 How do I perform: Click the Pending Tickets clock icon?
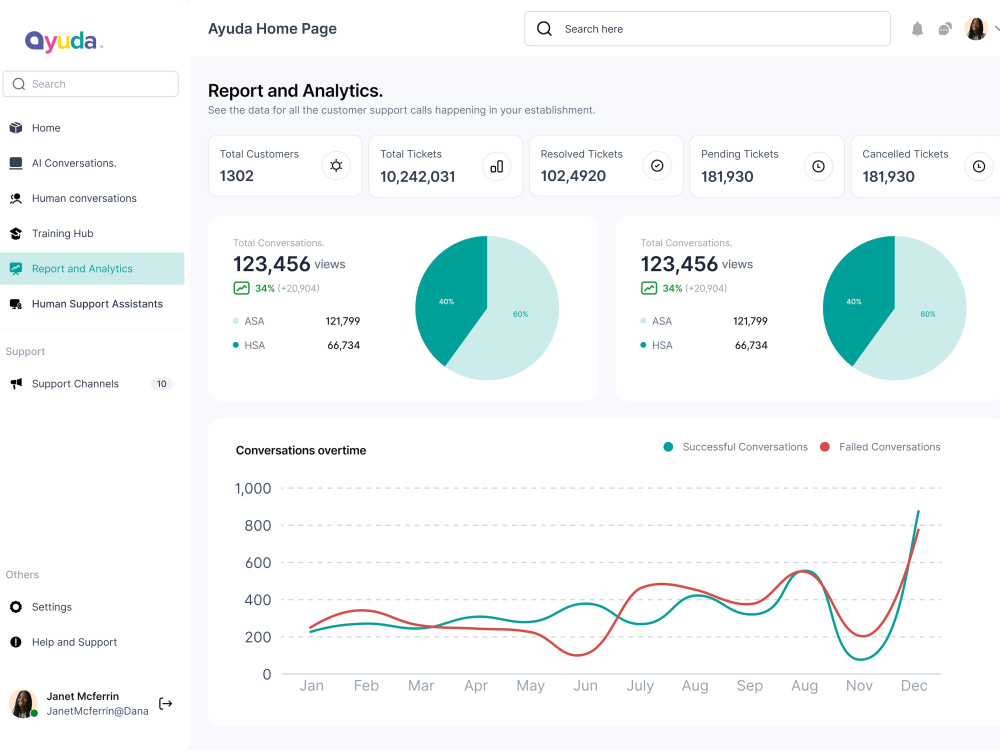pos(818,166)
